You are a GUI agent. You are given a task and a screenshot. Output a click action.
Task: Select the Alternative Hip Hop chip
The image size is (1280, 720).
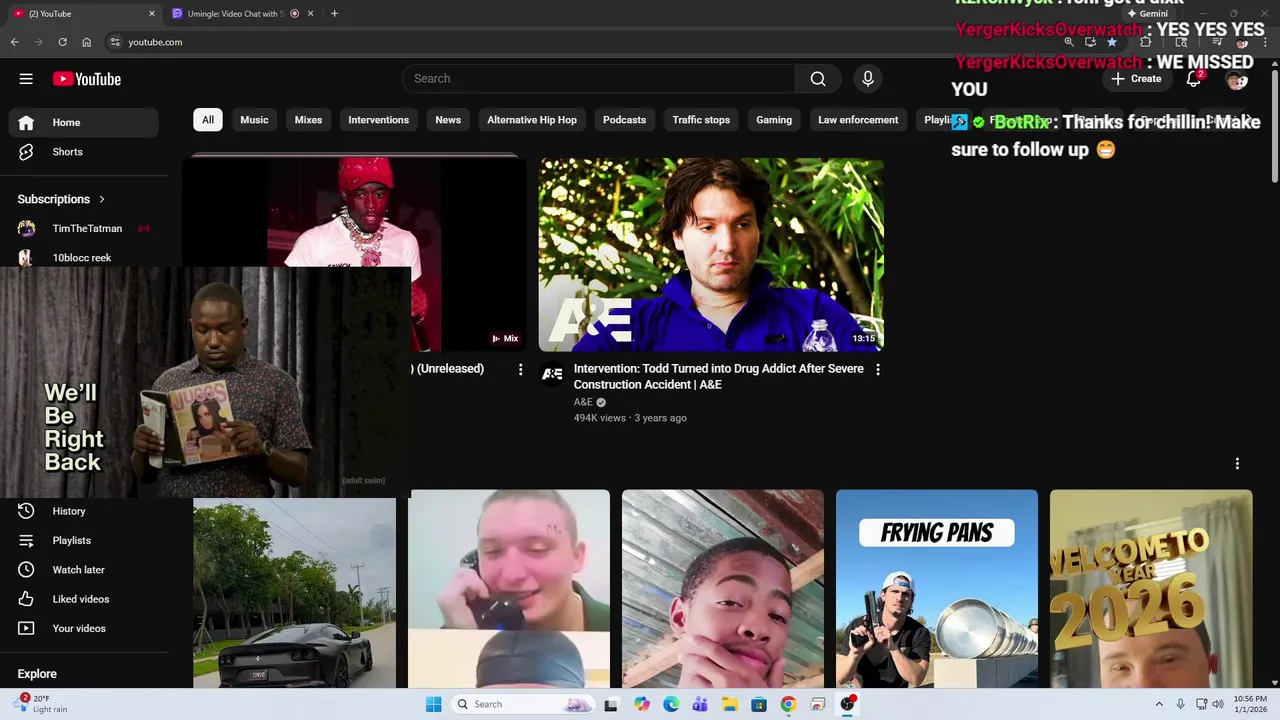pyautogui.click(x=532, y=120)
